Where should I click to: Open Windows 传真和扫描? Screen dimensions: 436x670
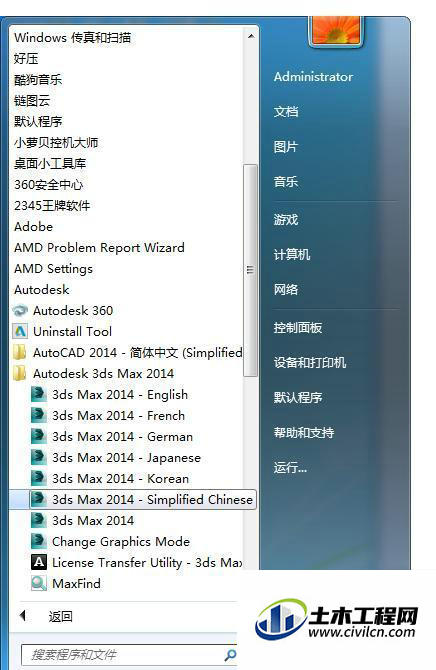72,38
